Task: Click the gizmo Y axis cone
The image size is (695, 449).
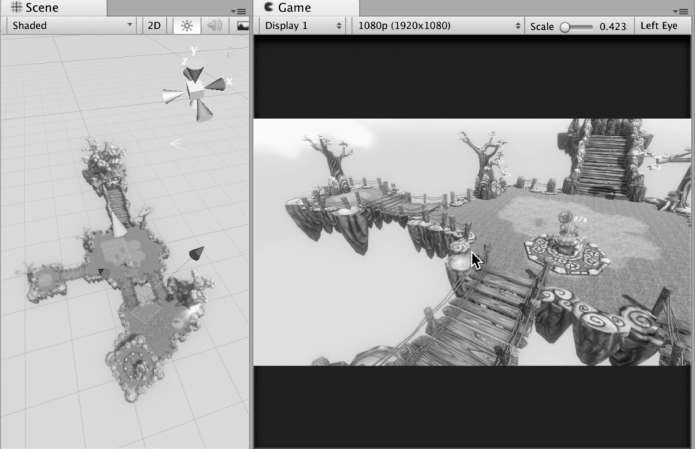Action: 194,73
